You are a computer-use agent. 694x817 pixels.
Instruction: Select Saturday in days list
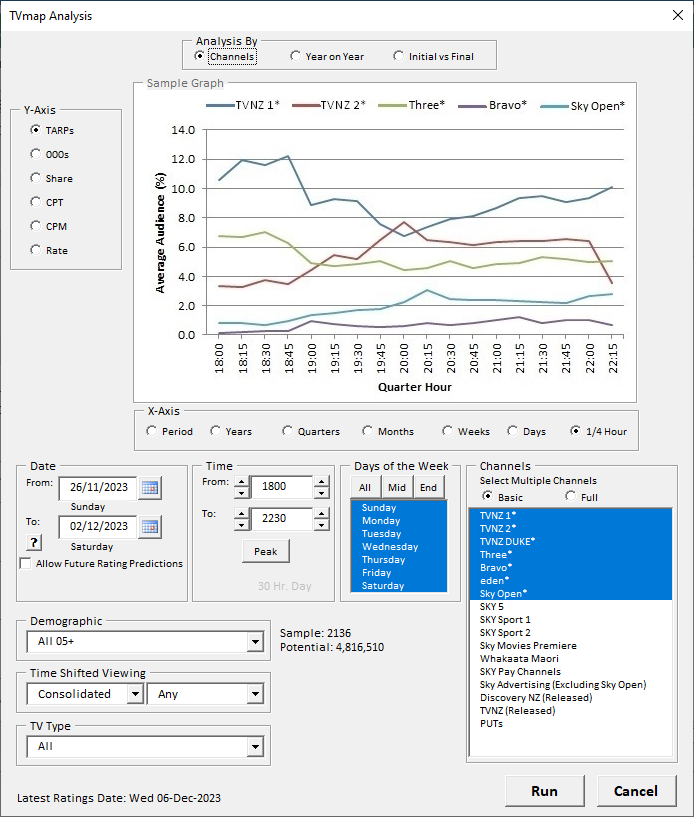(399, 586)
